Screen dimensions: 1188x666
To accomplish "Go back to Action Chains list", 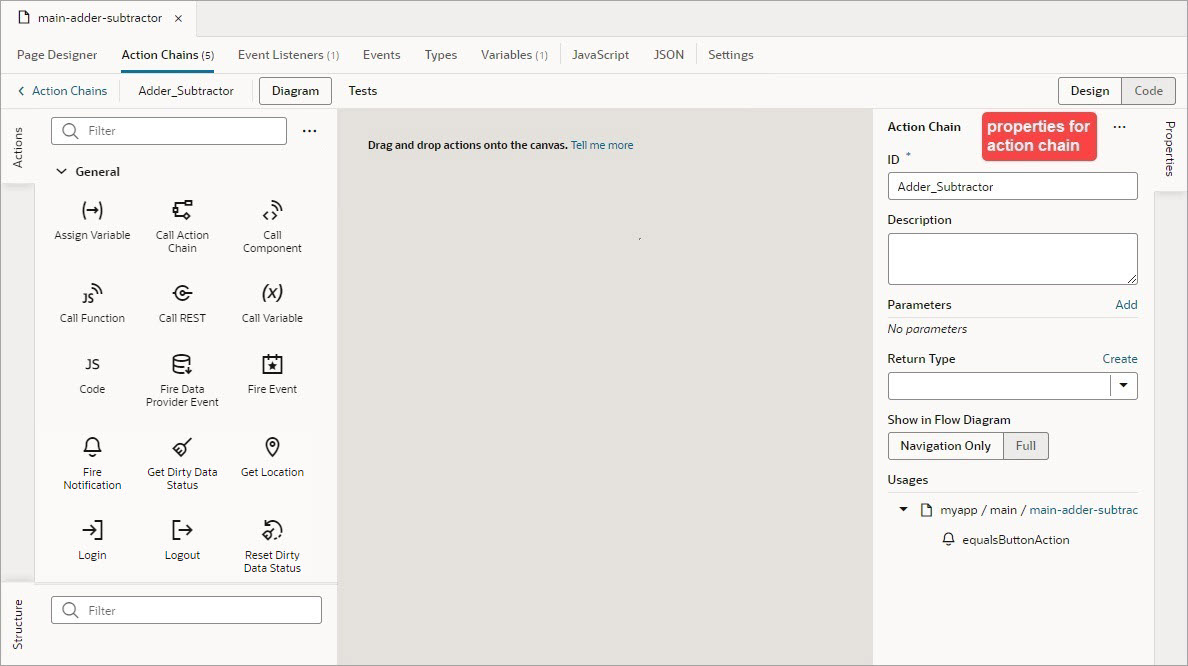I will point(62,91).
